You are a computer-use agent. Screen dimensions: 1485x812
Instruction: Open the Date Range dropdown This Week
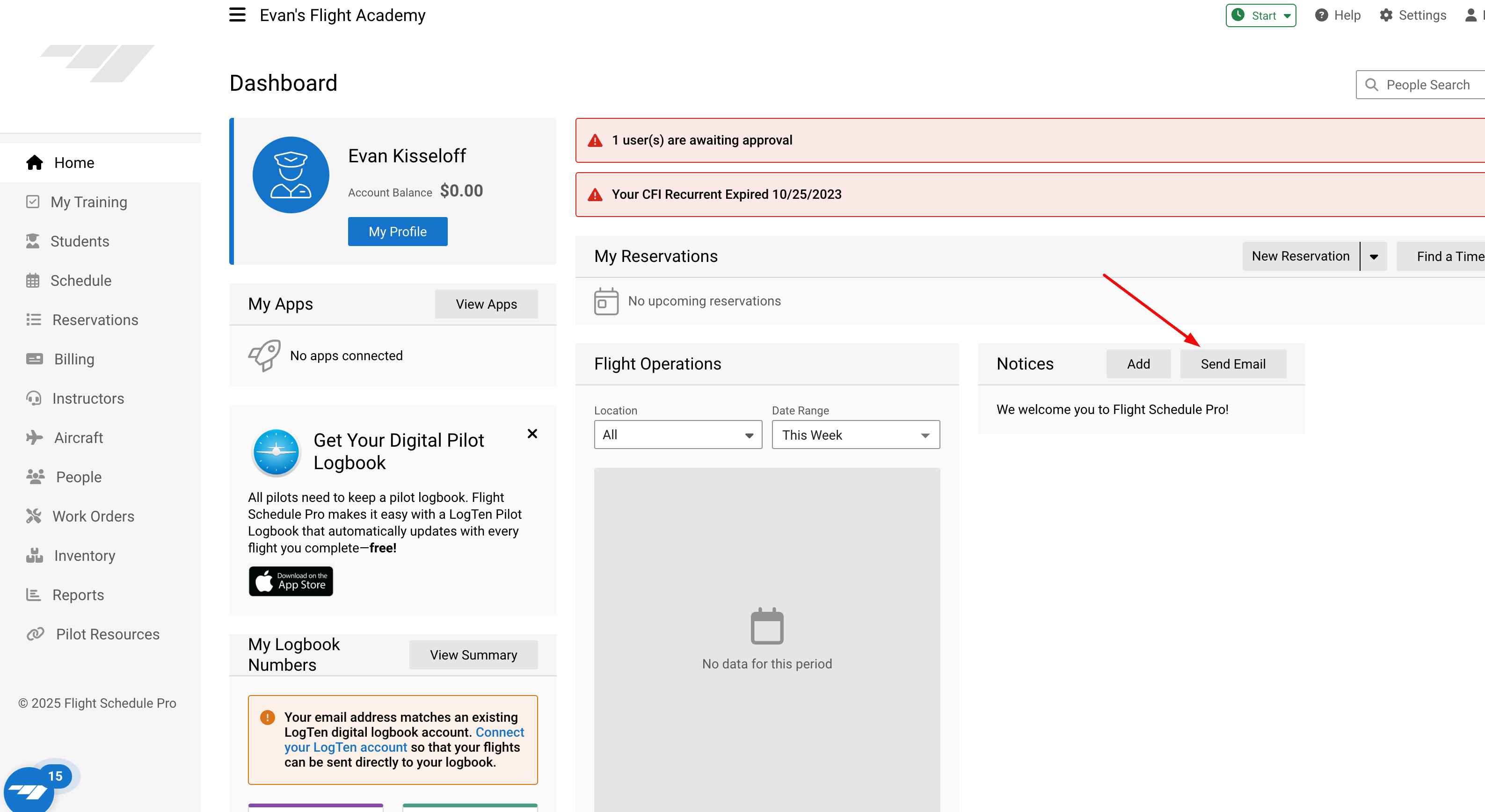point(855,435)
